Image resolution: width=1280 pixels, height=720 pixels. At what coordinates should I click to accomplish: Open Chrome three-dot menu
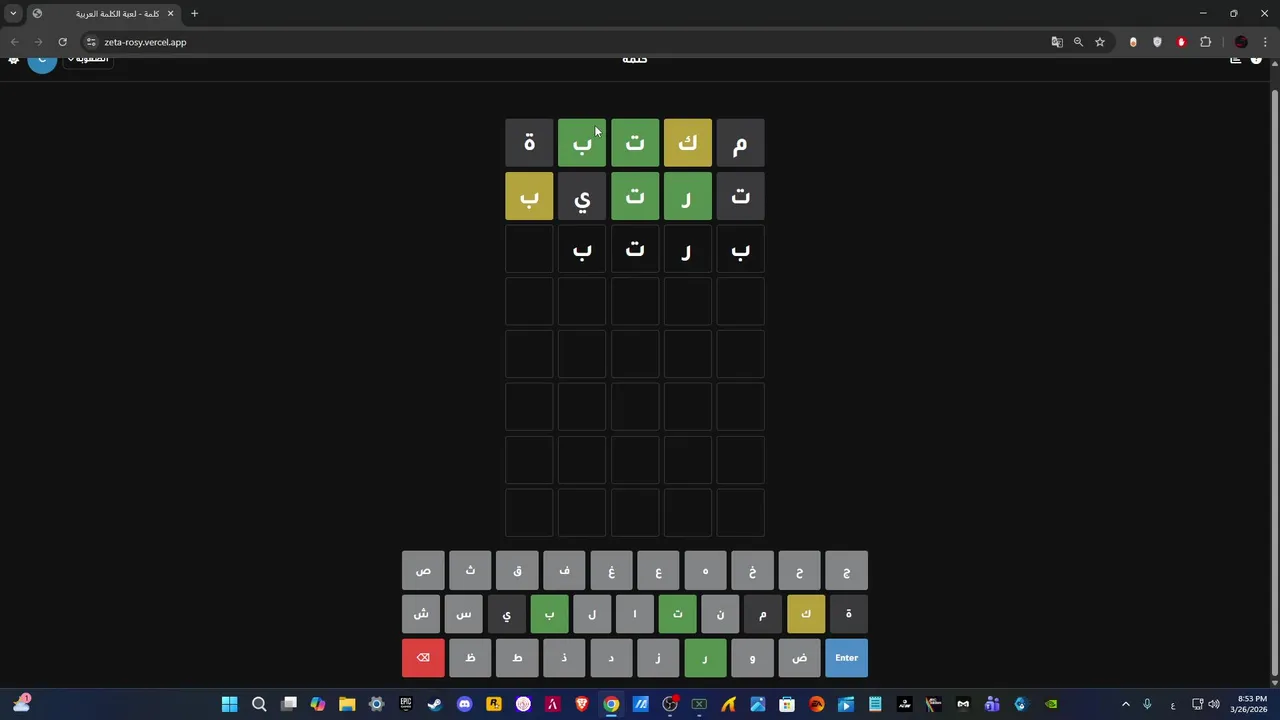(1266, 42)
